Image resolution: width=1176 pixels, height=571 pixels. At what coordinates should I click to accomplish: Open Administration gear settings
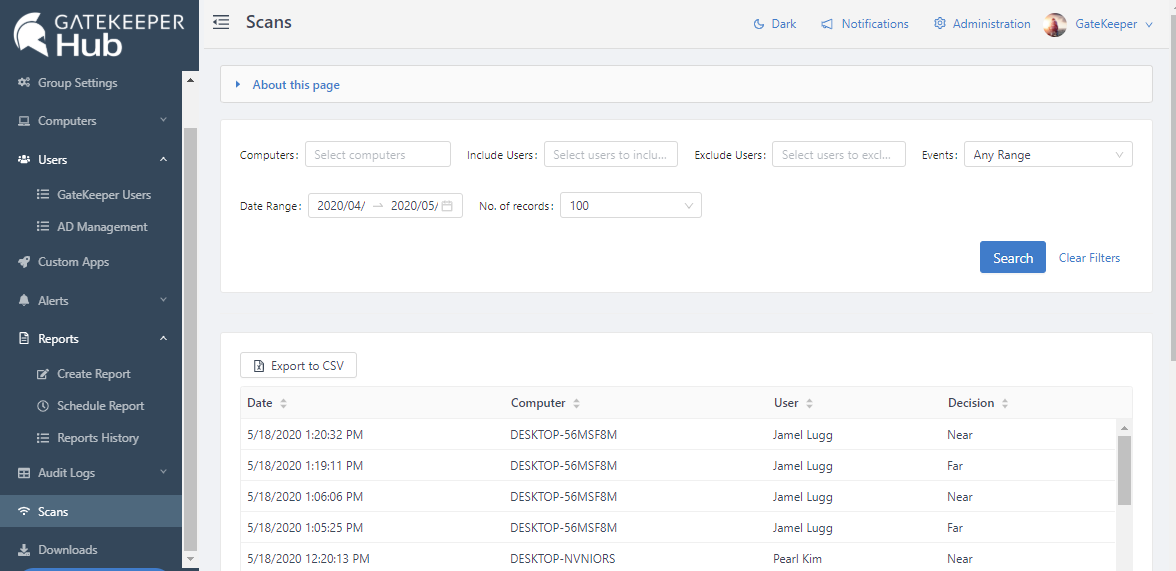click(x=939, y=24)
